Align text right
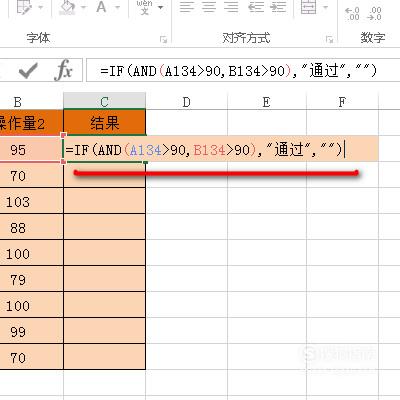 (x=231, y=7)
